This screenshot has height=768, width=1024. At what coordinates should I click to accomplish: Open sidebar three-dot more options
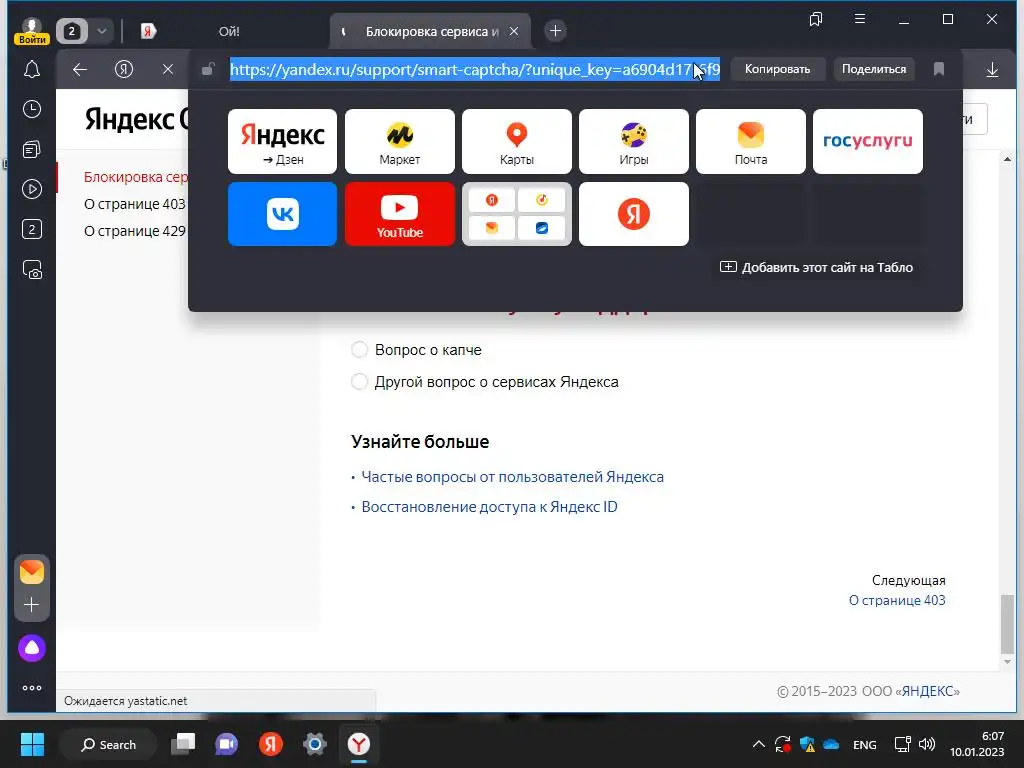click(x=32, y=688)
